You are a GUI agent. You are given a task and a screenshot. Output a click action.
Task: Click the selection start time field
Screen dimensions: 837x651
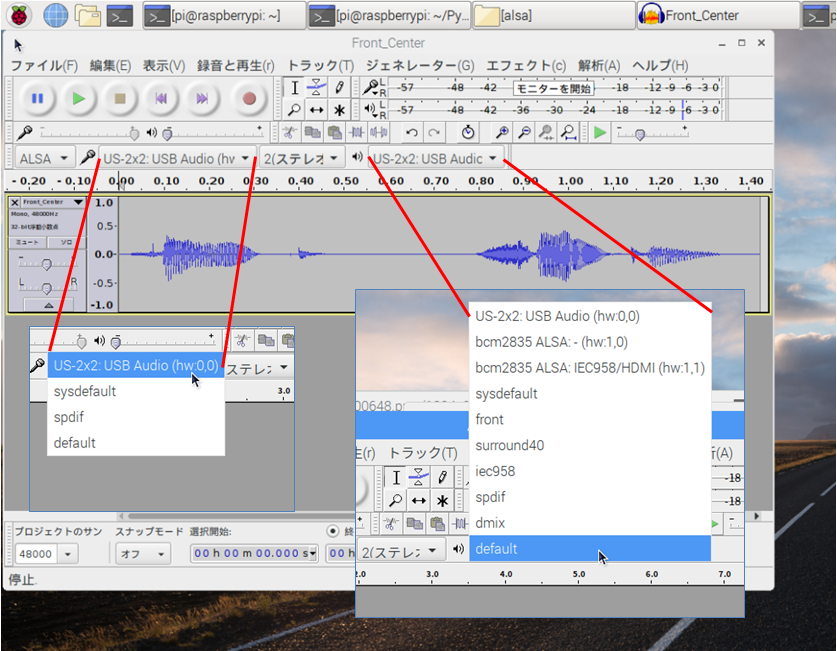point(254,553)
